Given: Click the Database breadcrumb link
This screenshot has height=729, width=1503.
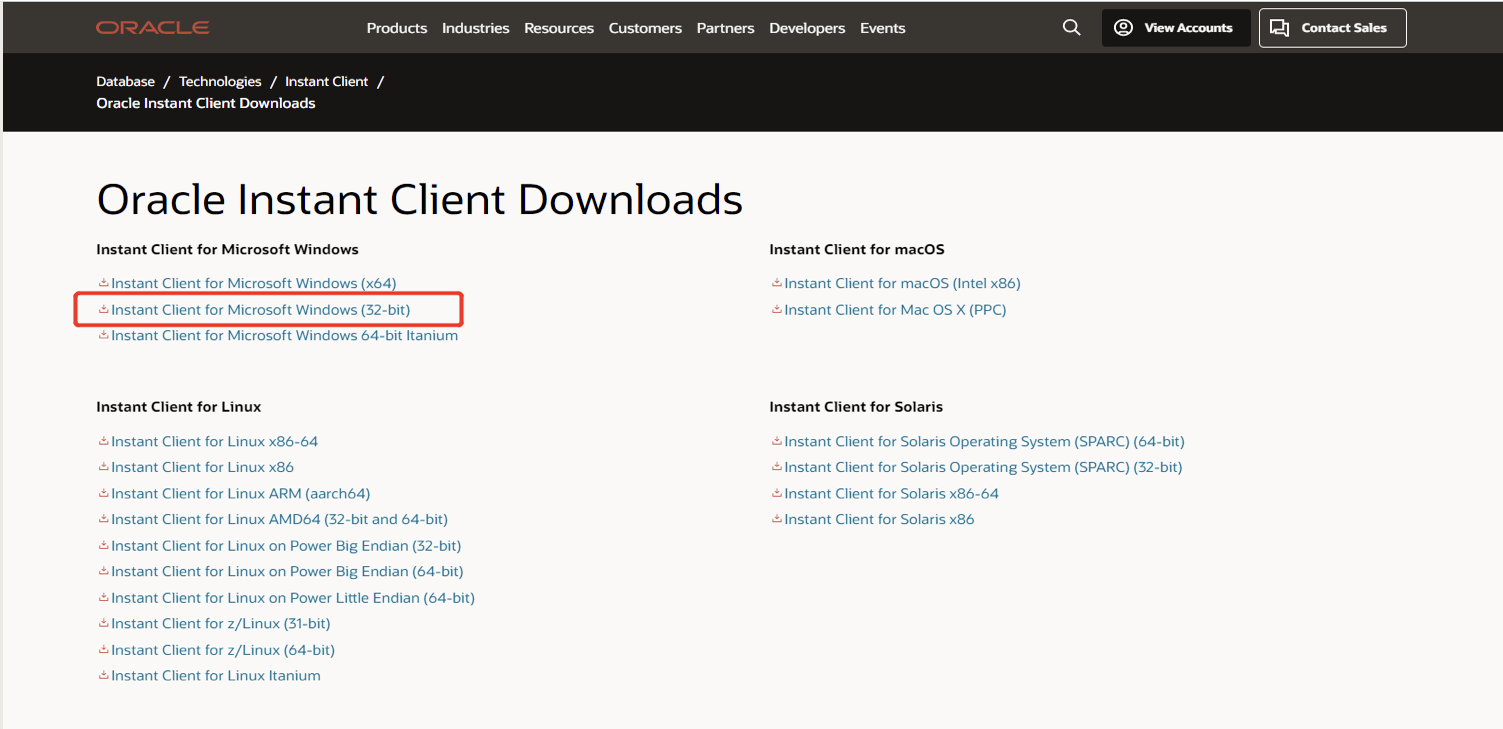Looking at the screenshot, I should (x=125, y=82).
